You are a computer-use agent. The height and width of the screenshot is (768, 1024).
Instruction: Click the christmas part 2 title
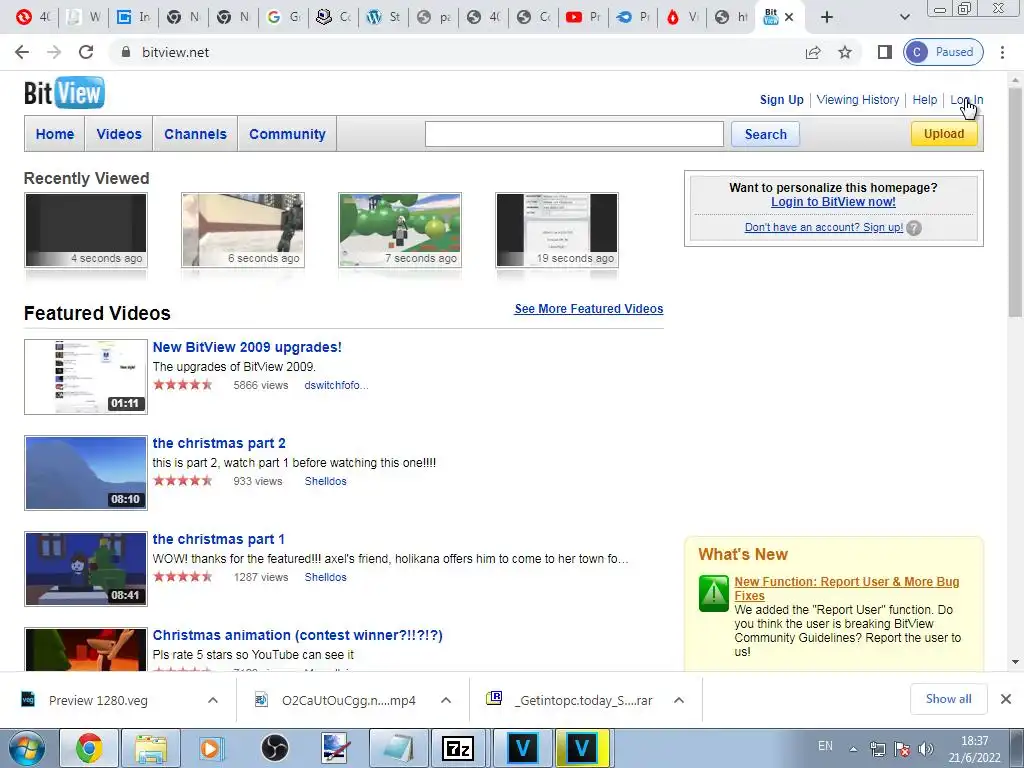tap(219, 443)
